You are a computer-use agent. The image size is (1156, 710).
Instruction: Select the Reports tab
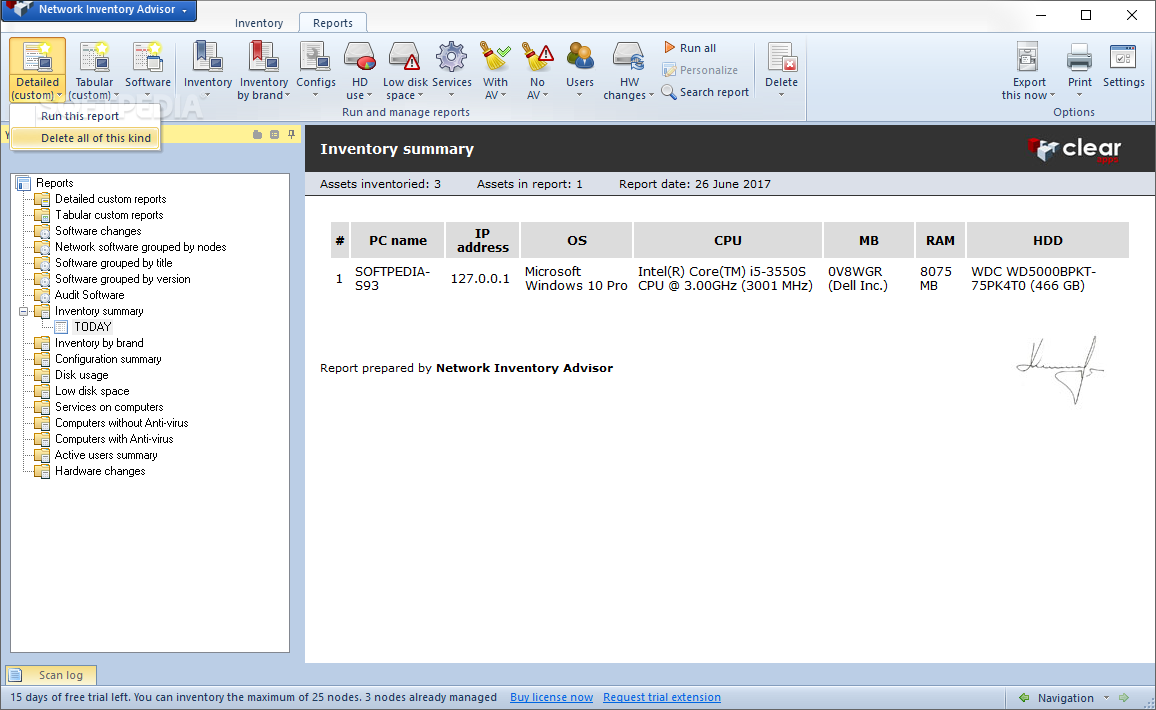tap(332, 23)
